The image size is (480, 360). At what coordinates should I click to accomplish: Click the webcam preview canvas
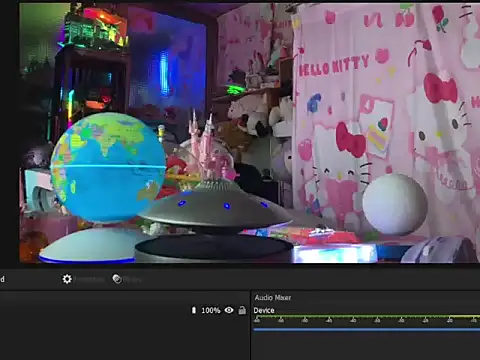pyautogui.click(x=249, y=133)
